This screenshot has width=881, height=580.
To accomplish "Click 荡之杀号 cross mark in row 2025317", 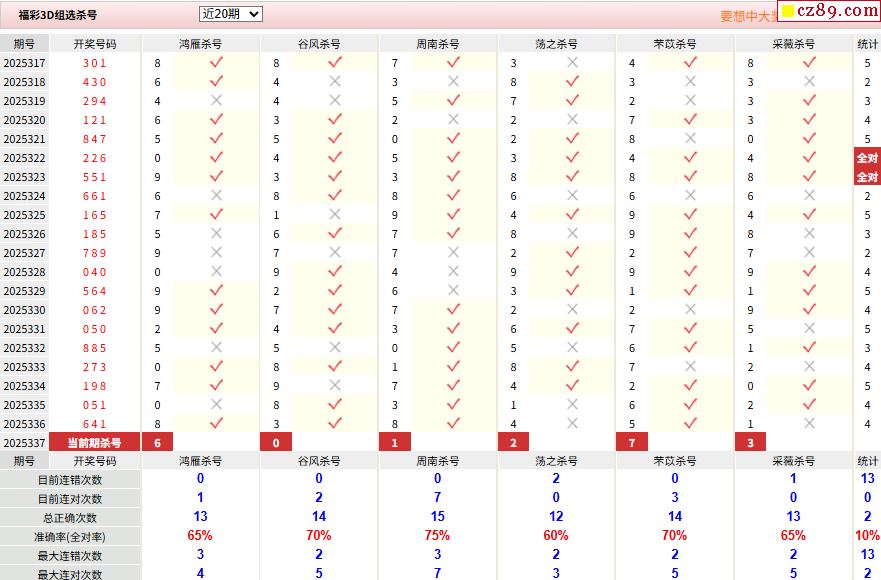I will 572,63.
